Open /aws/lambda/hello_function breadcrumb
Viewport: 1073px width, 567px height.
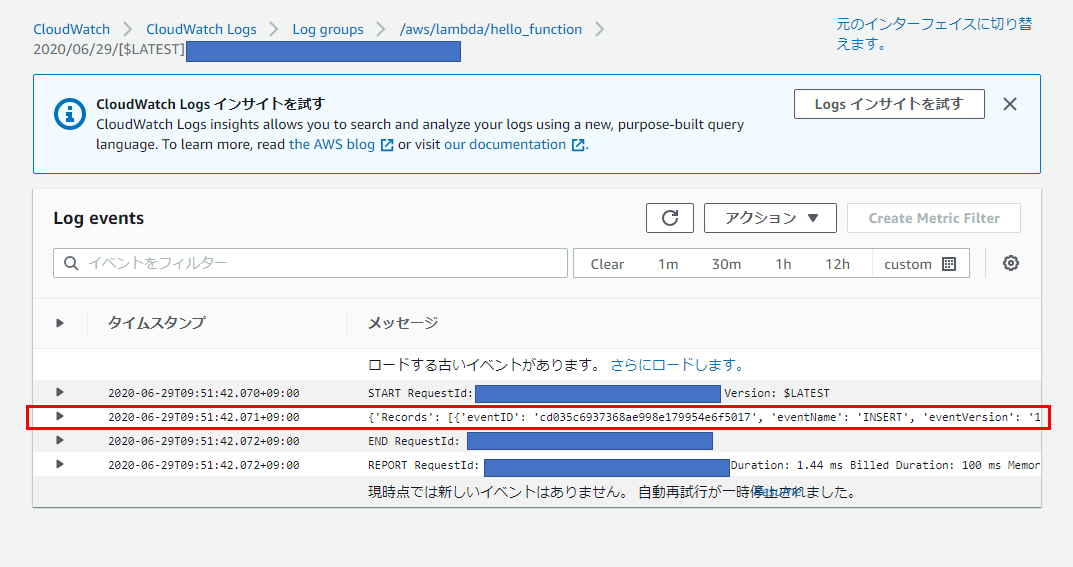click(491, 29)
